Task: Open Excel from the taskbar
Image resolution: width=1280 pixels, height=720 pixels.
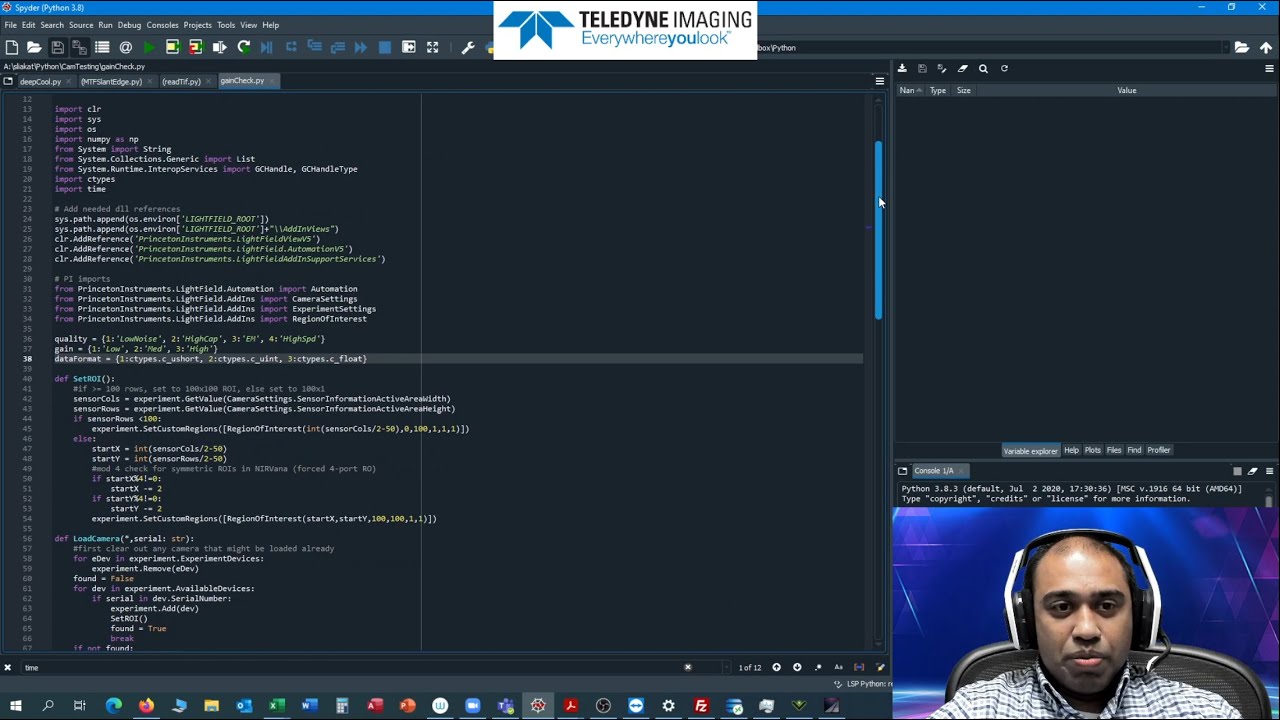Action: [277, 707]
